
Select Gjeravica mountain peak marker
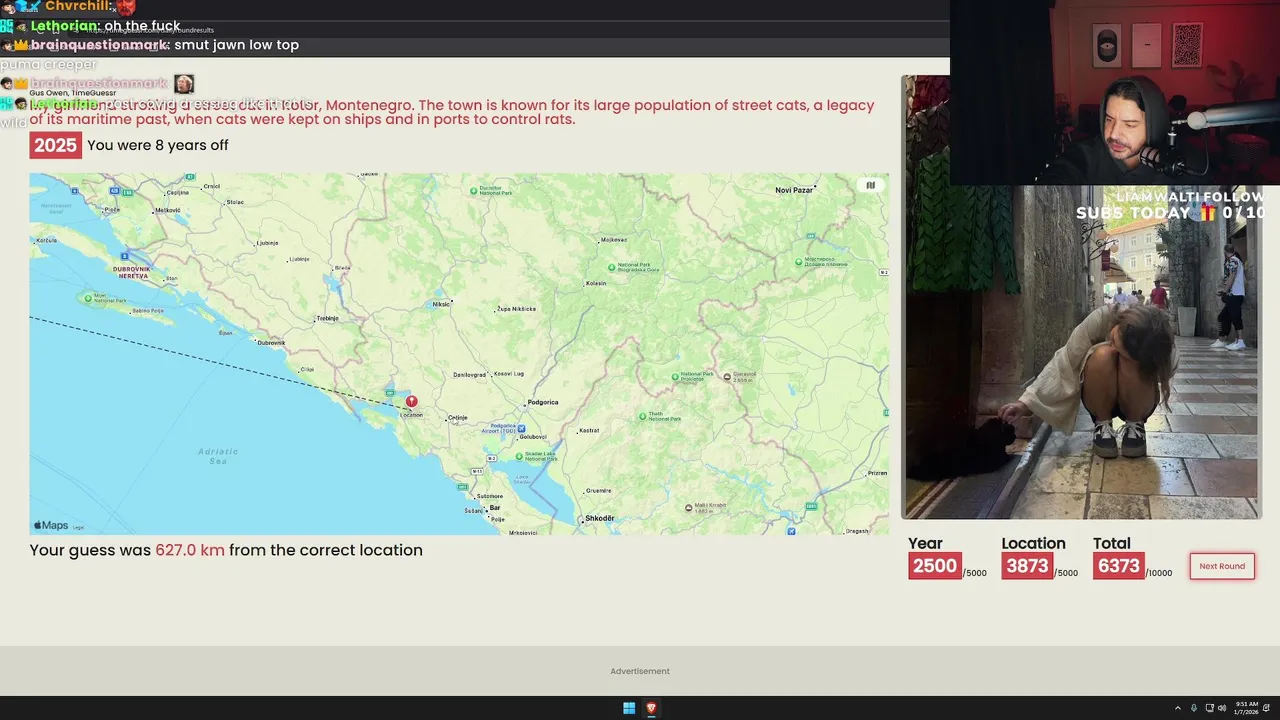click(x=727, y=376)
